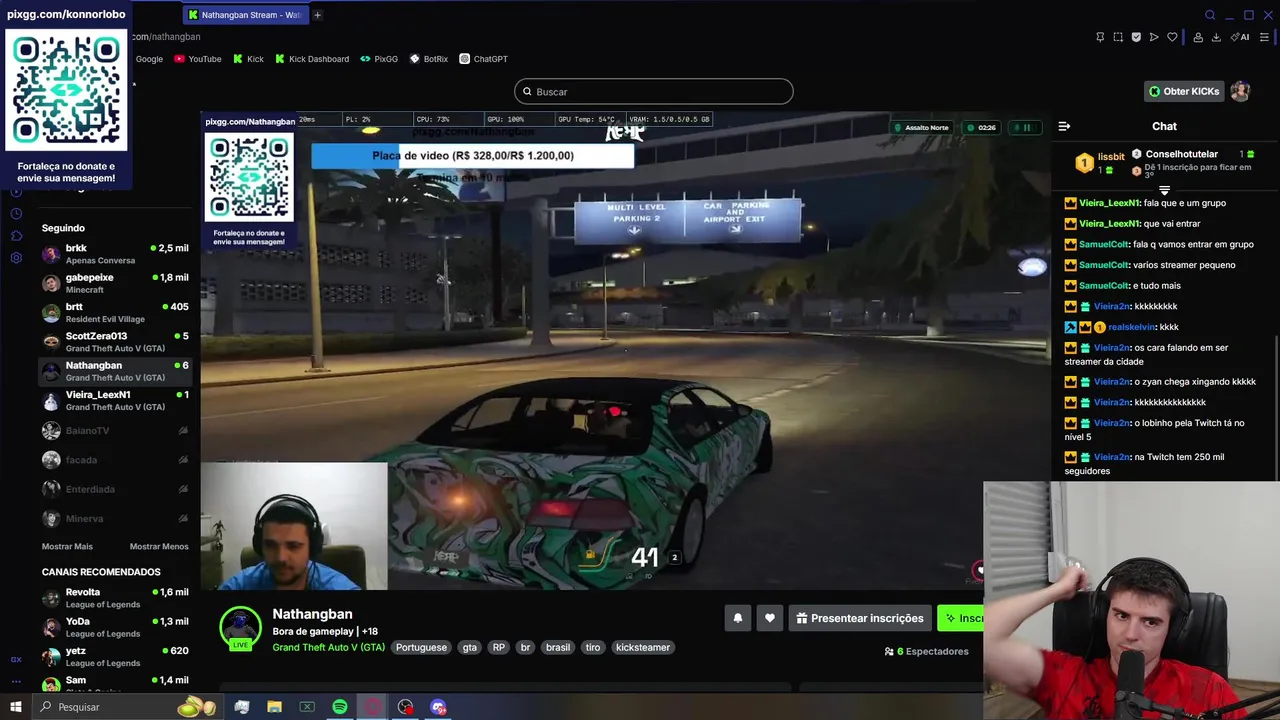Start screenshot capture tool in browser toolbar
Image resolution: width=1280 pixels, height=720 pixels.
click(1118, 37)
